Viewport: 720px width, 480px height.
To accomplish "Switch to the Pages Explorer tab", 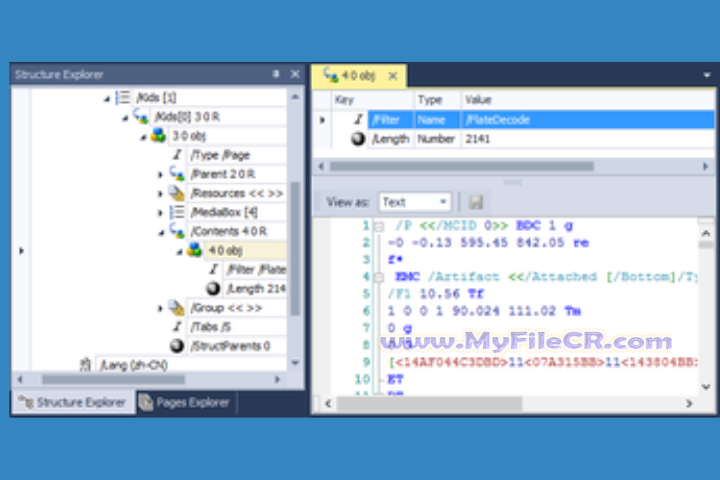I will [x=186, y=402].
